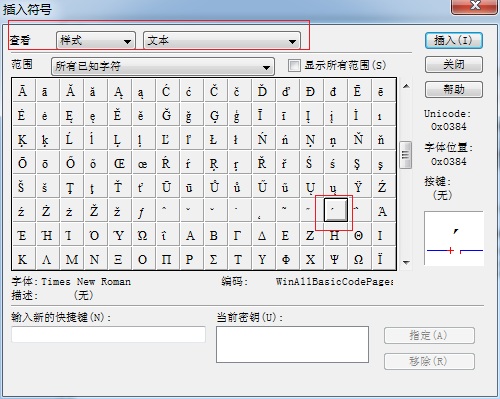Viewport: 500px width, 399px height.
Task: Click the scrollbar up arrow of the symbol grid
Action: [406, 86]
